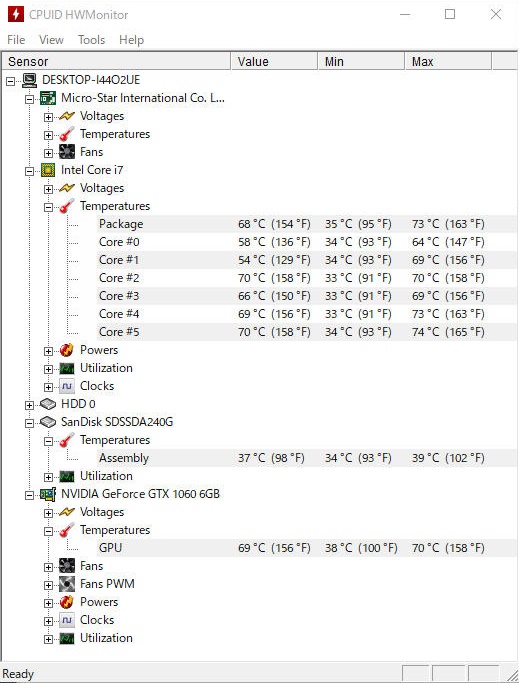Click the DESKTOP-I44O2UE computer icon

[x=29, y=80]
